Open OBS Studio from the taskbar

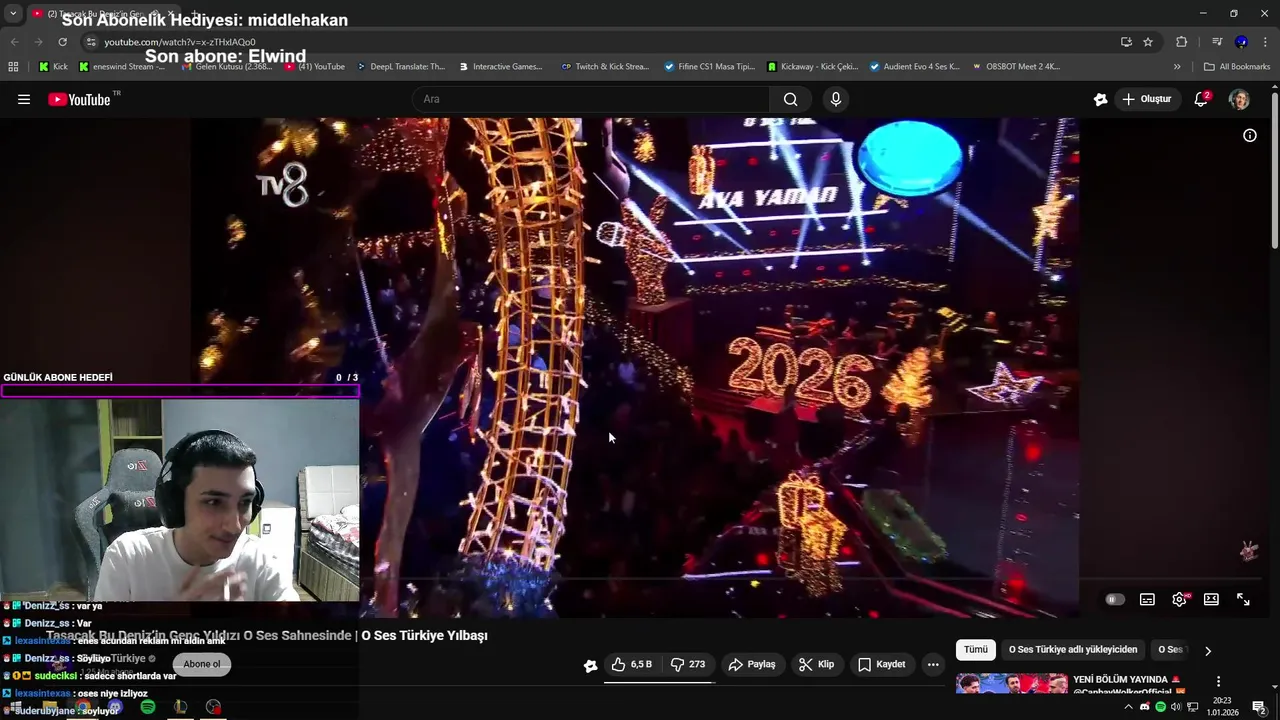point(213,707)
